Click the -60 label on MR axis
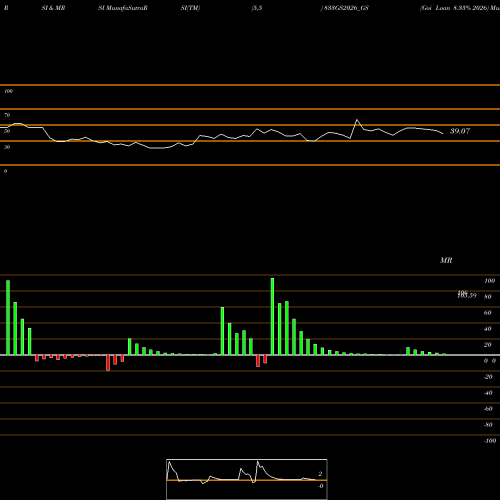 488,409
